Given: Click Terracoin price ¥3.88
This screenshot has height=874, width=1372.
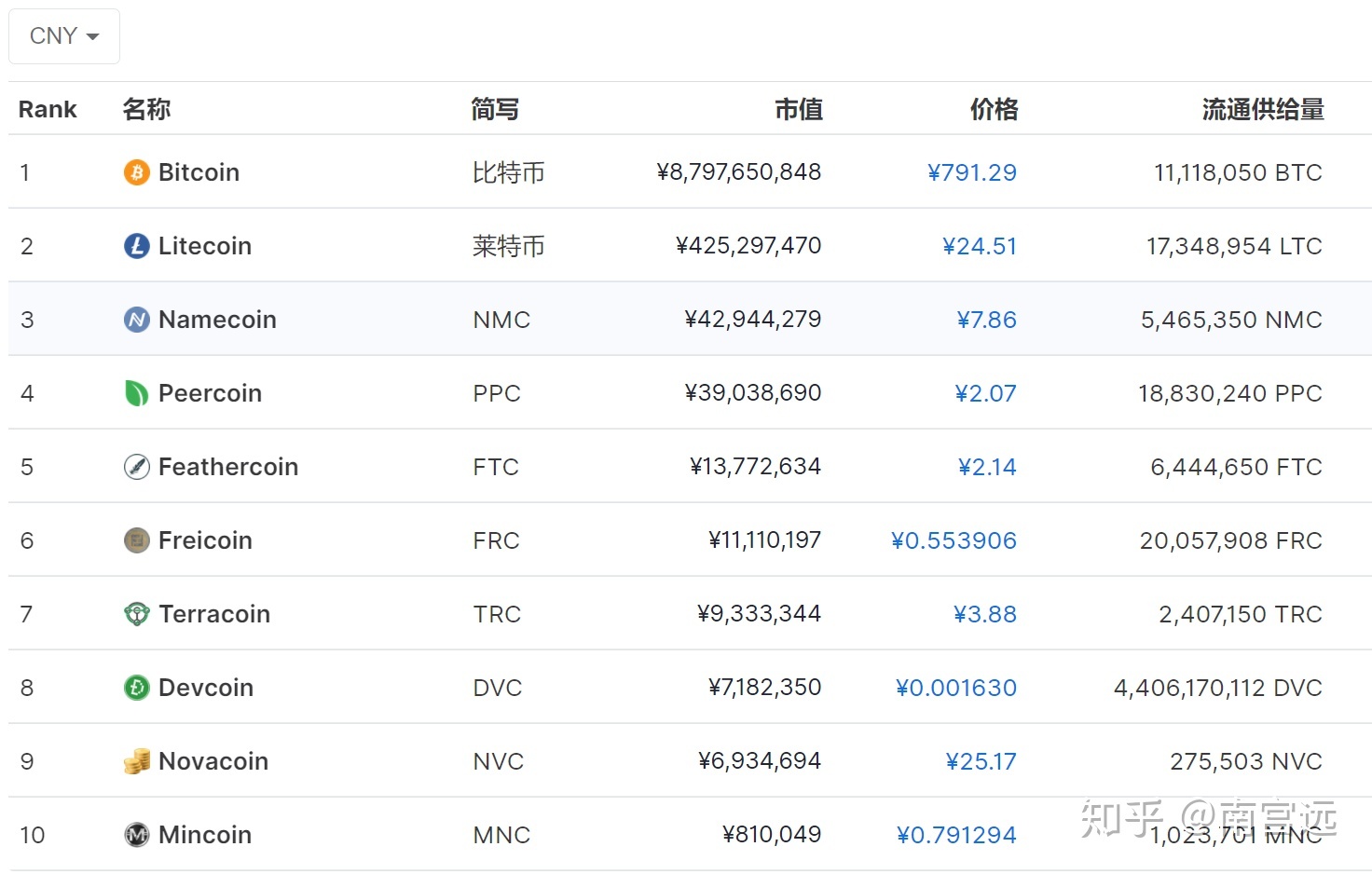Looking at the screenshot, I should coord(985,614).
